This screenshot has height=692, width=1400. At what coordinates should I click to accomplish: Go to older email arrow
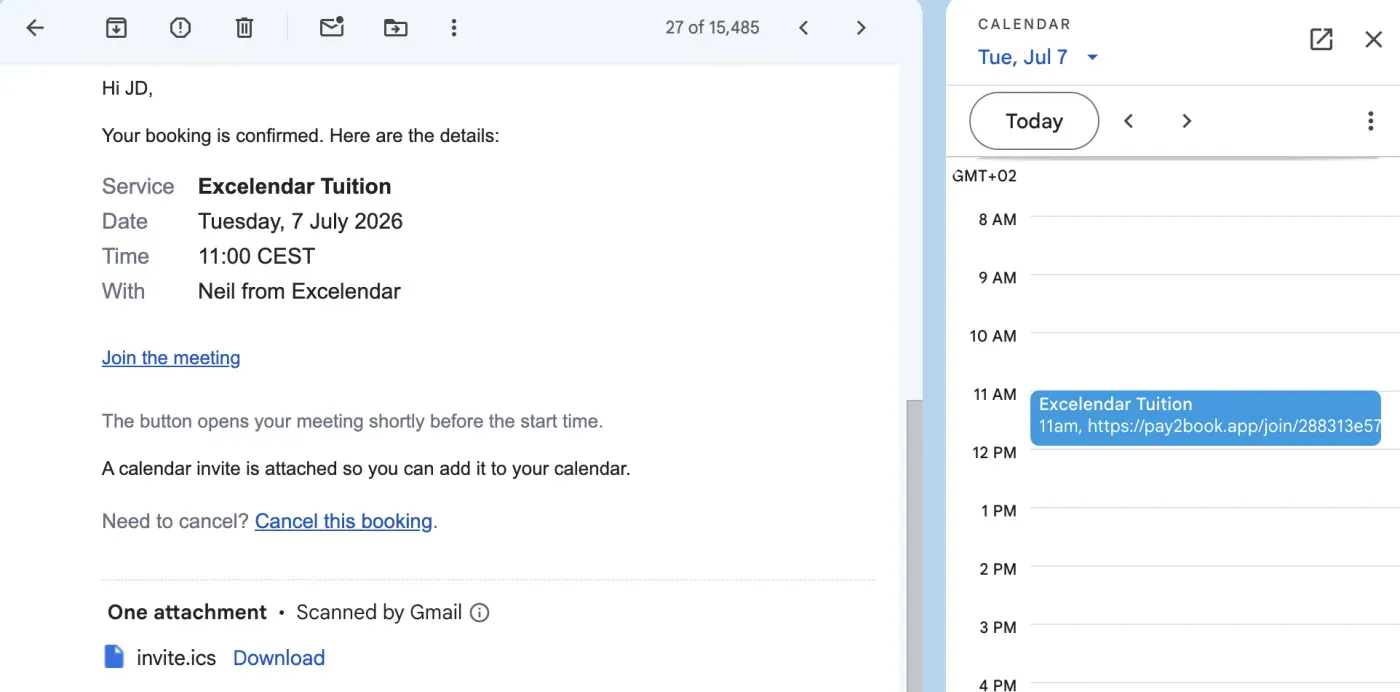coord(861,28)
